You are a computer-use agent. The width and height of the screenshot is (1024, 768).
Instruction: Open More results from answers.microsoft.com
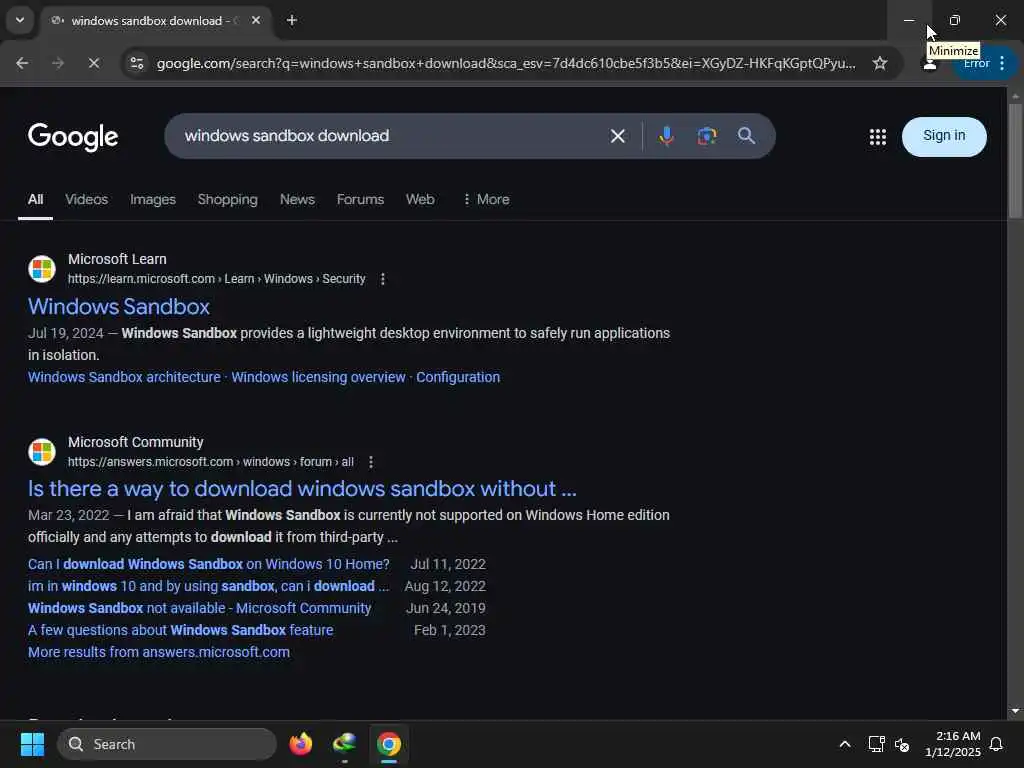tap(159, 652)
